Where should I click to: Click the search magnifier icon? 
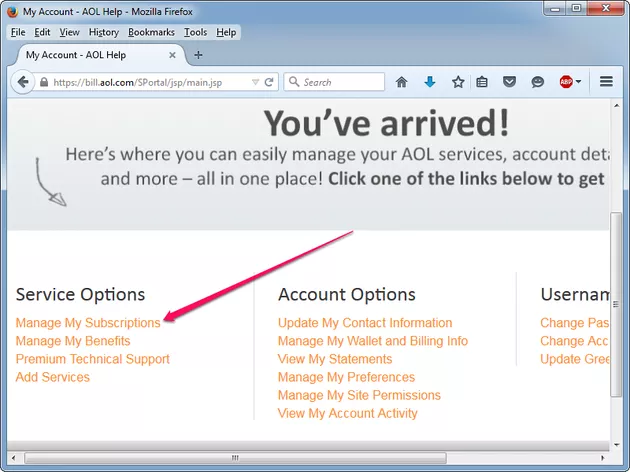[294, 82]
